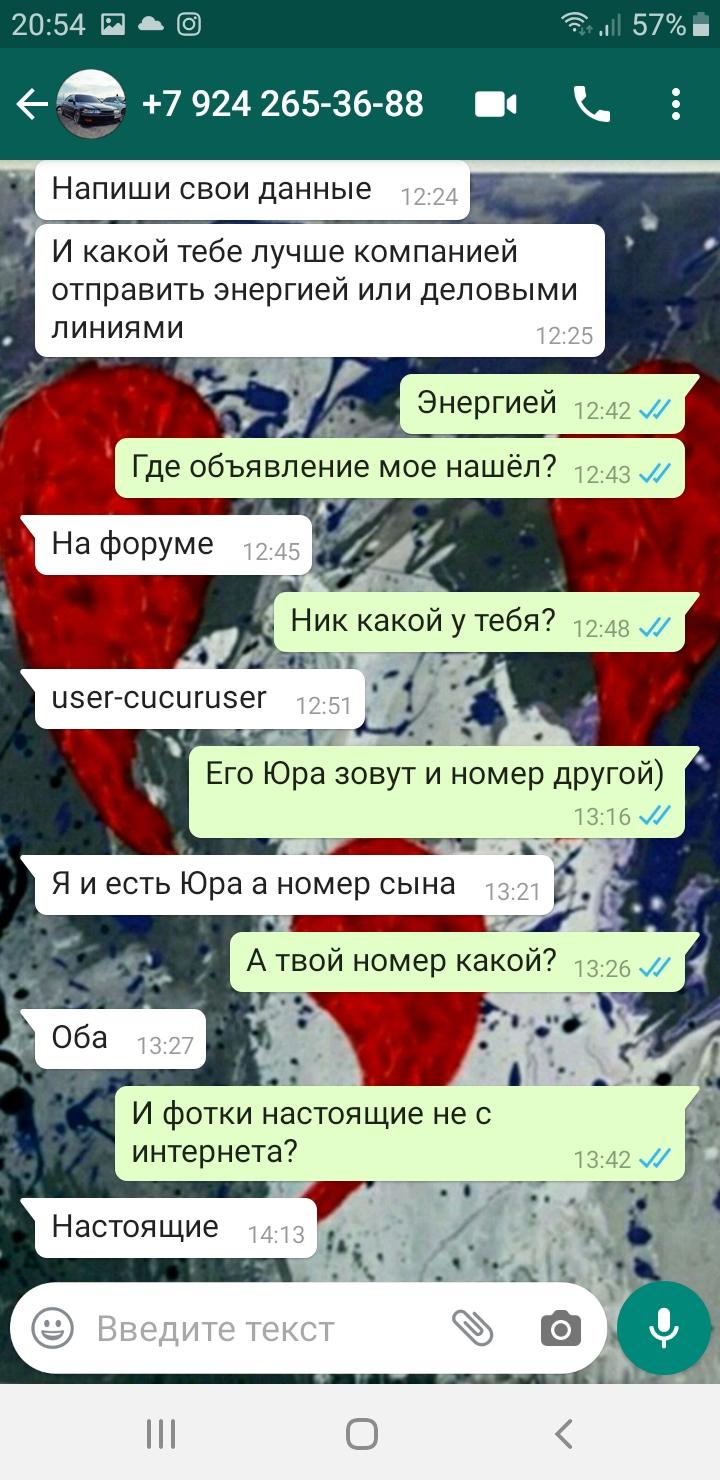Screen dimensions: 720x1480
Task: Tap the microphone voice message button
Action: (x=663, y=1328)
